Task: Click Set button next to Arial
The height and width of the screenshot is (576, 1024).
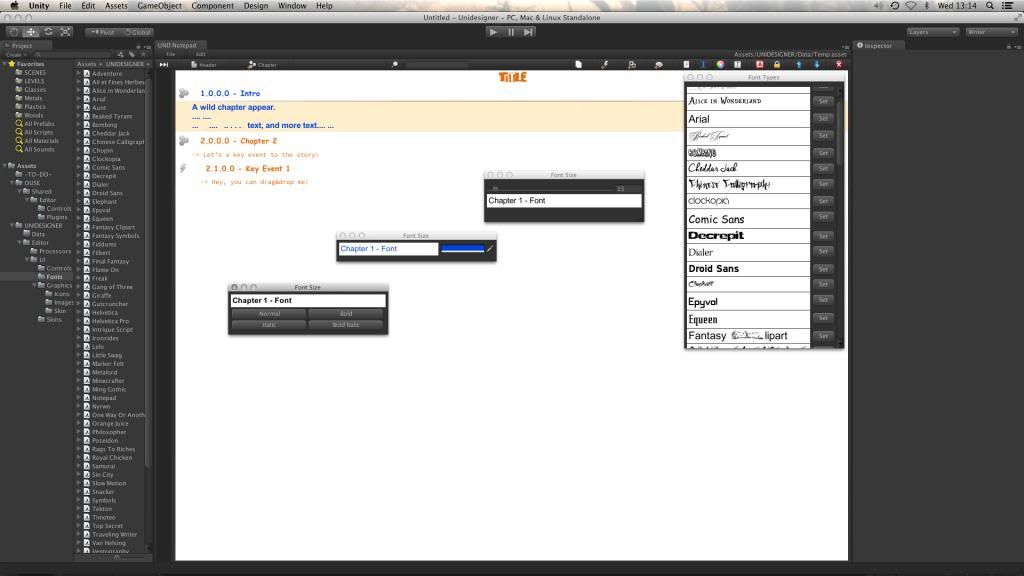Action: 823,119
